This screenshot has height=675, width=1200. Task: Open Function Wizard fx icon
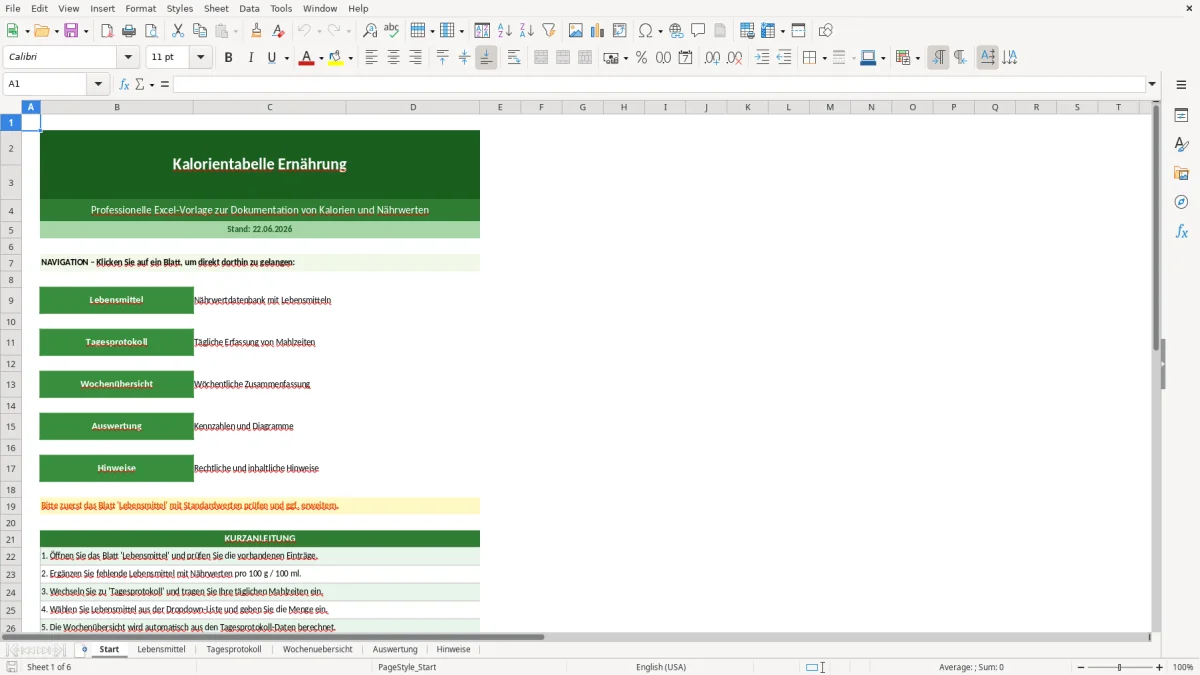point(124,84)
